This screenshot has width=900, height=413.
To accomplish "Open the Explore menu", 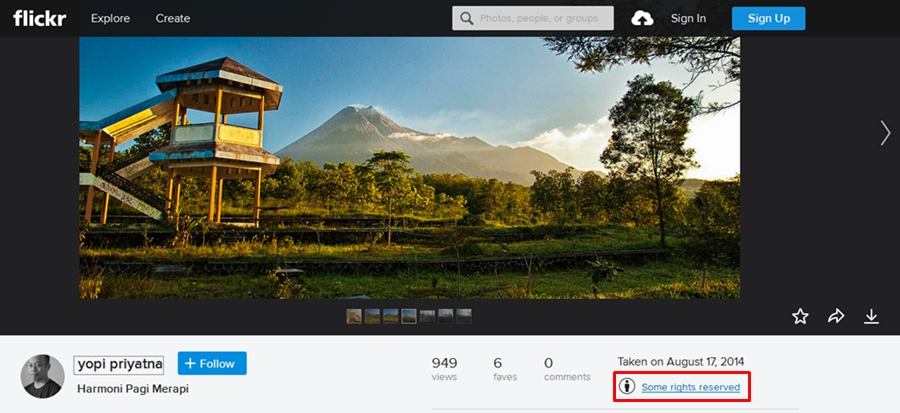I will point(110,18).
